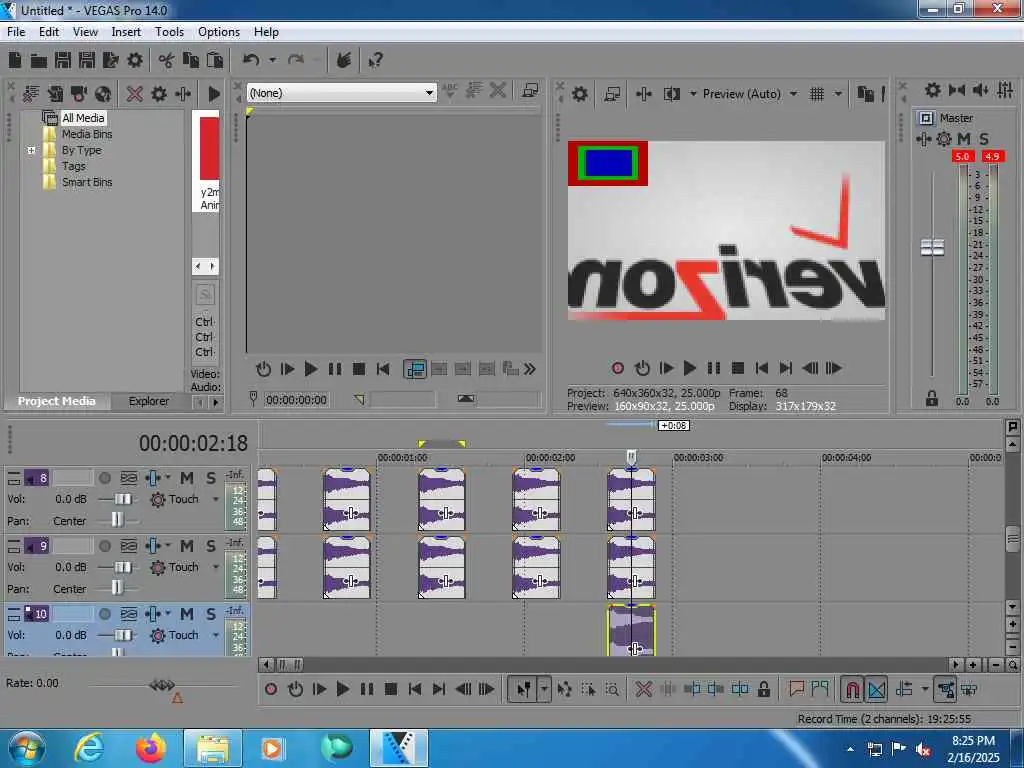Open track 9 Touch automation dropdown
This screenshot has height=768, width=1024.
[x=216, y=568]
